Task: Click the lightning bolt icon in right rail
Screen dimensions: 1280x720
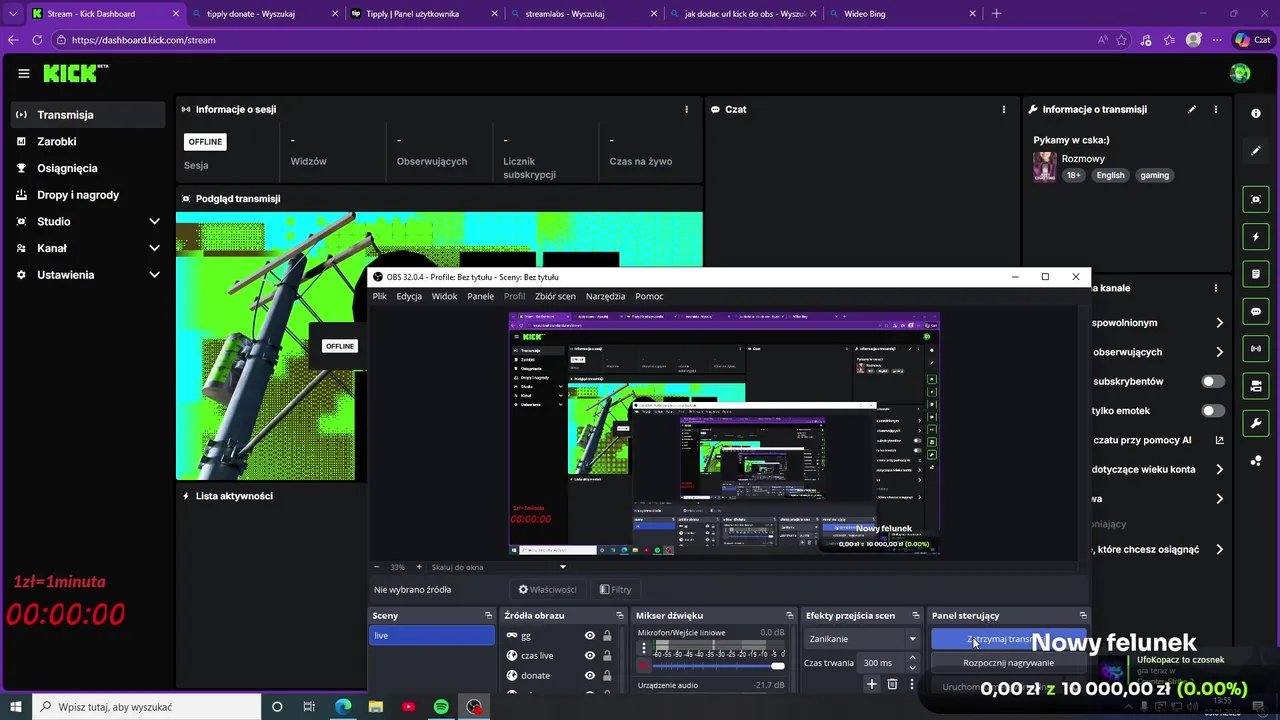Action: click(x=1256, y=237)
